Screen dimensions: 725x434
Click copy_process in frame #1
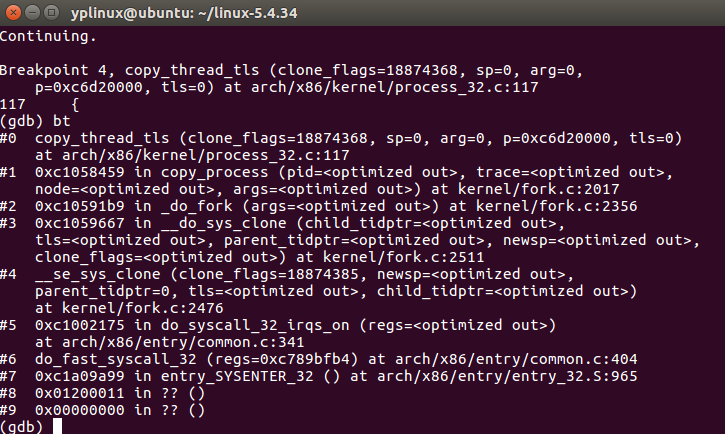[215, 172]
